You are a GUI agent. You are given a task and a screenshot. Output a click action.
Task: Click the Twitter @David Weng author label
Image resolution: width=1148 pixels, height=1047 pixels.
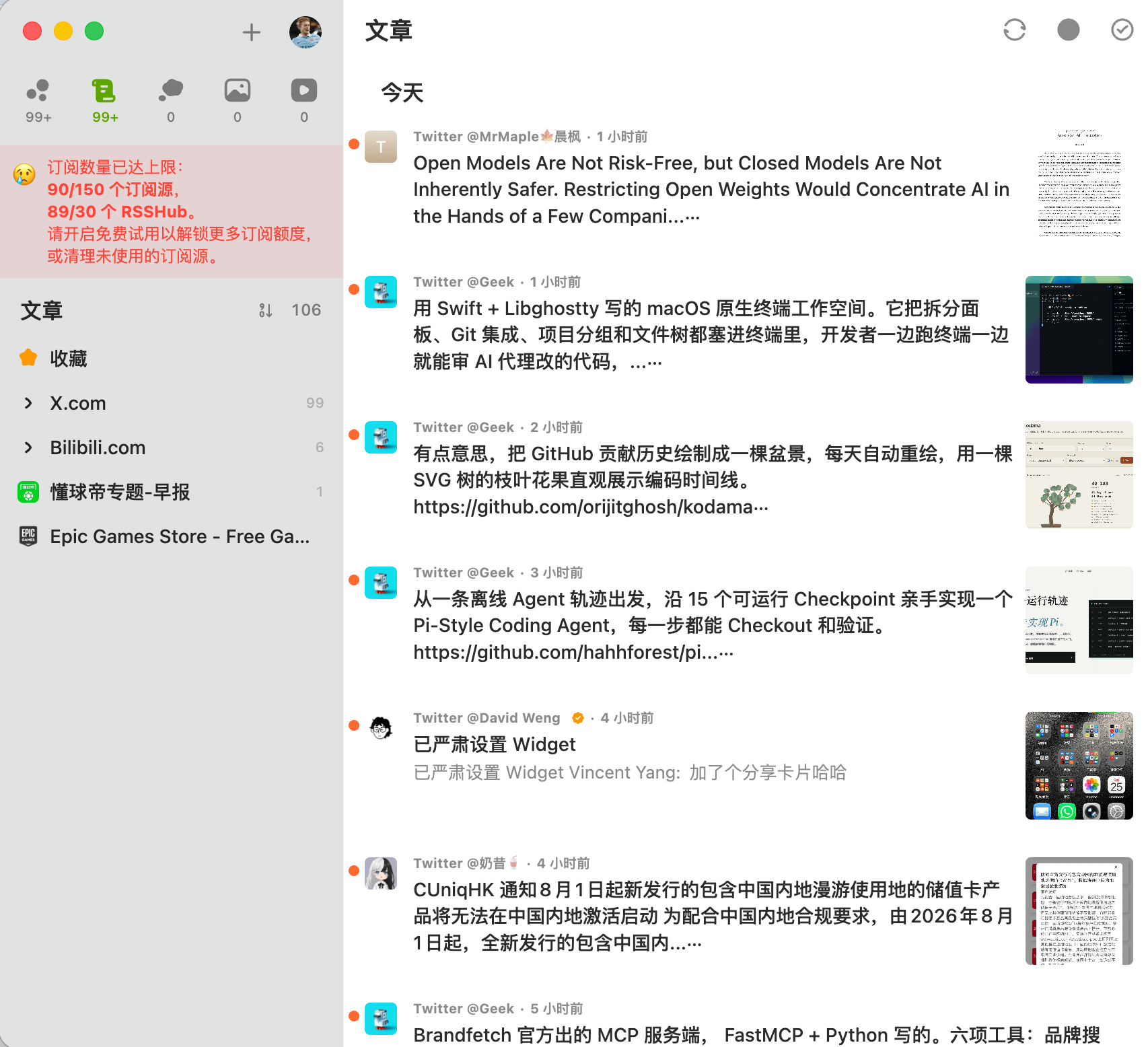(x=487, y=718)
